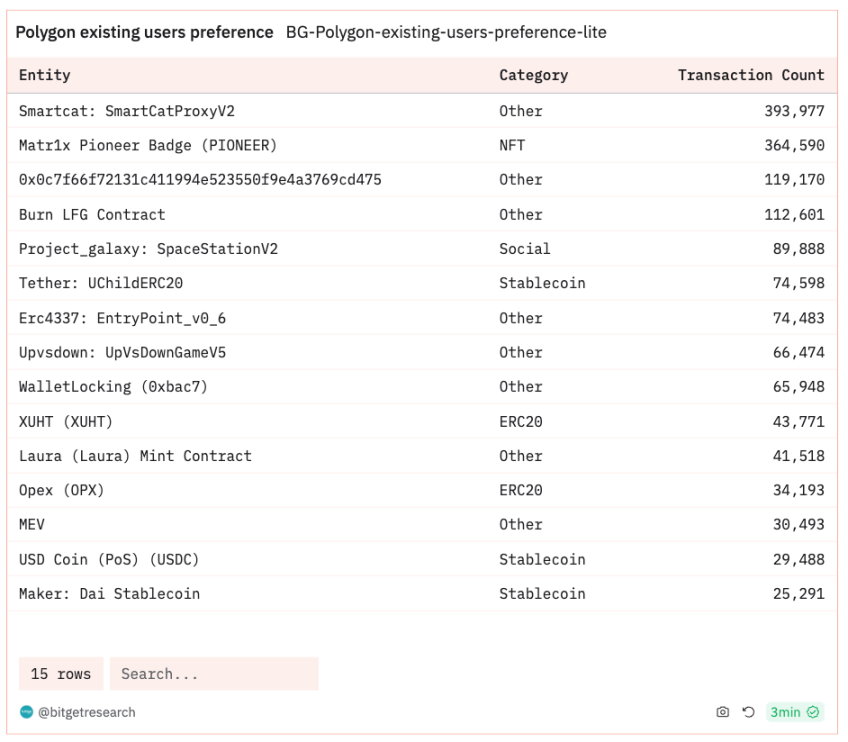This screenshot has height=742, width=848.
Task: Click the 3min freshness badge
Action: click(794, 712)
